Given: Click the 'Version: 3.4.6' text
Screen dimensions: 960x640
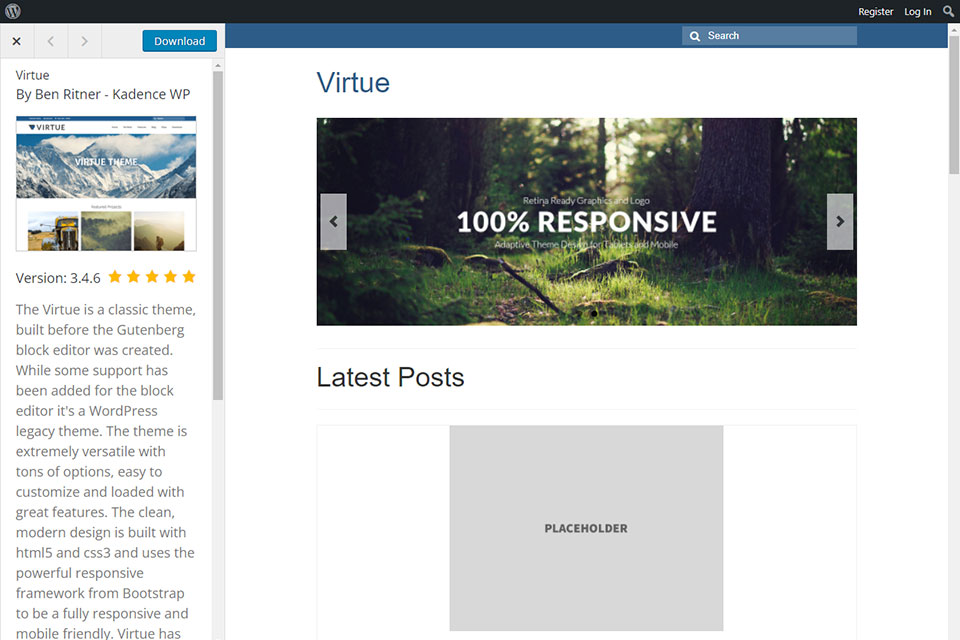Looking at the screenshot, I should 58,278.
